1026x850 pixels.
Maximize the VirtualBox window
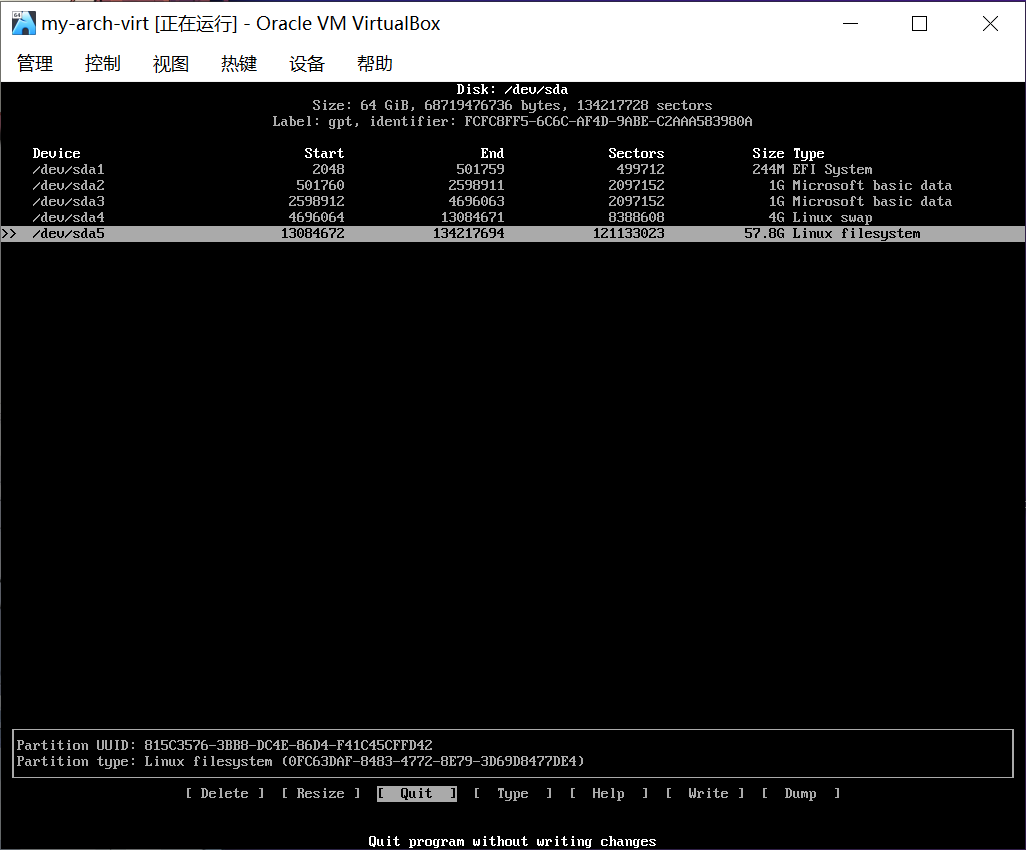click(x=919, y=24)
